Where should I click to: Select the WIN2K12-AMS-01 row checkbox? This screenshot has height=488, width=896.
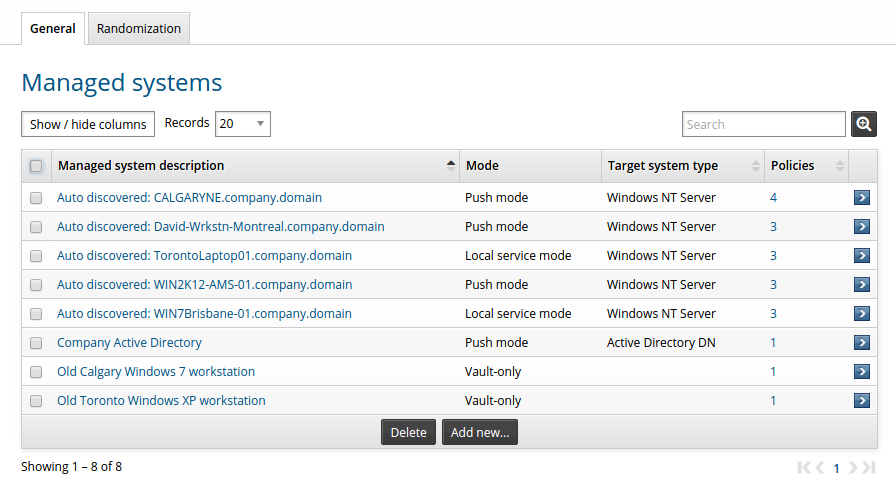36,285
